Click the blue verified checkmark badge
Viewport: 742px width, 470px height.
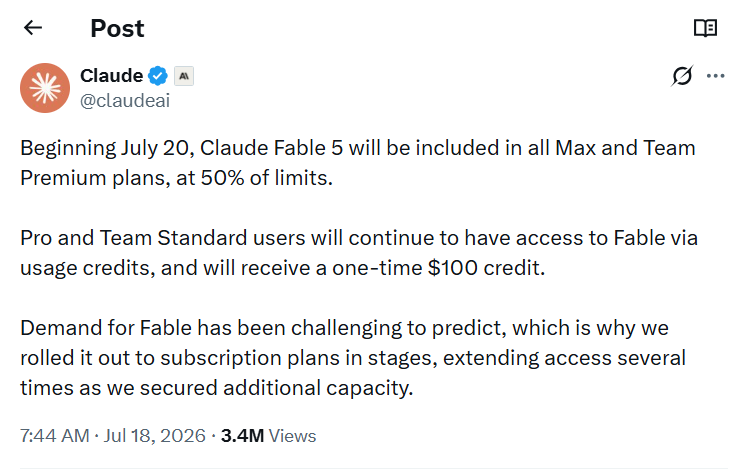[x=158, y=76]
